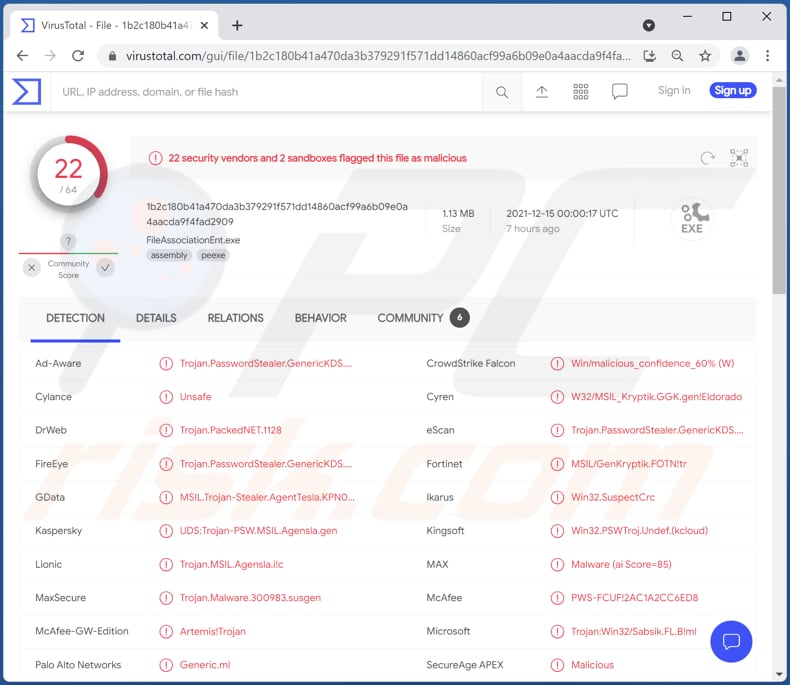Open the RELATIONS tab
Screen dimensions: 790x685
point(235,318)
